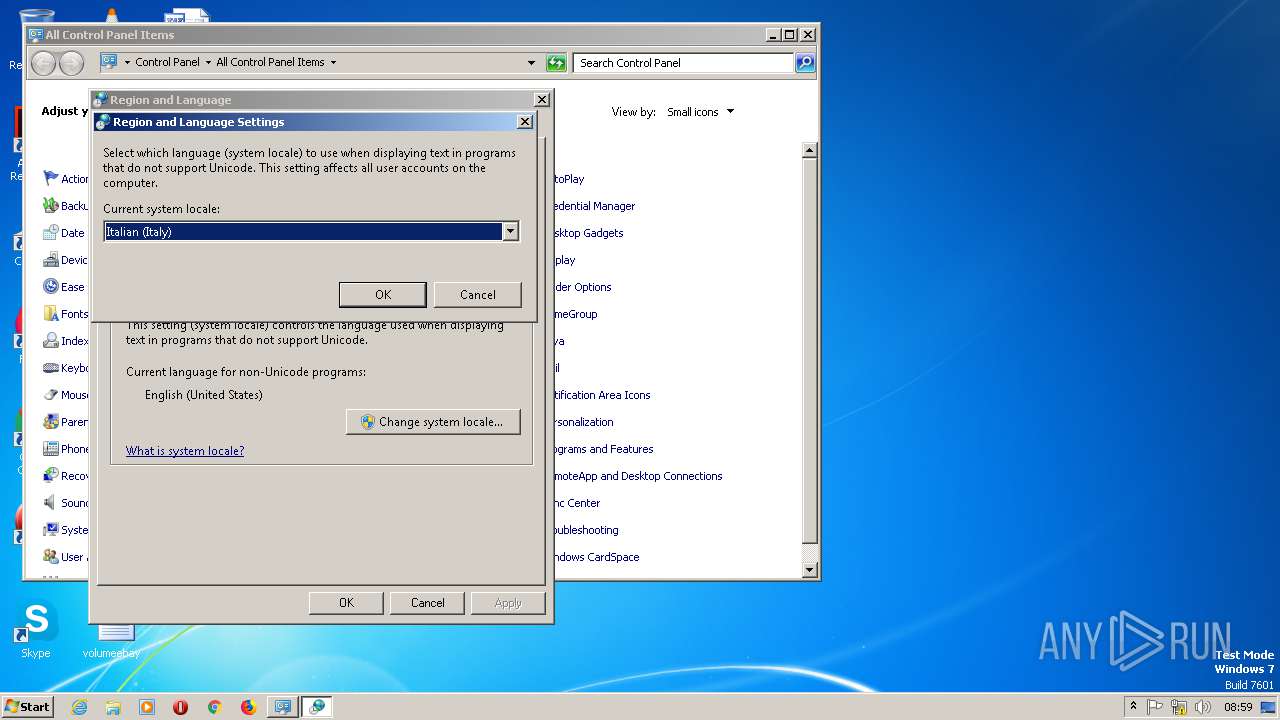The image size is (1280, 720).
Task: Open the Start menu
Action: point(27,707)
